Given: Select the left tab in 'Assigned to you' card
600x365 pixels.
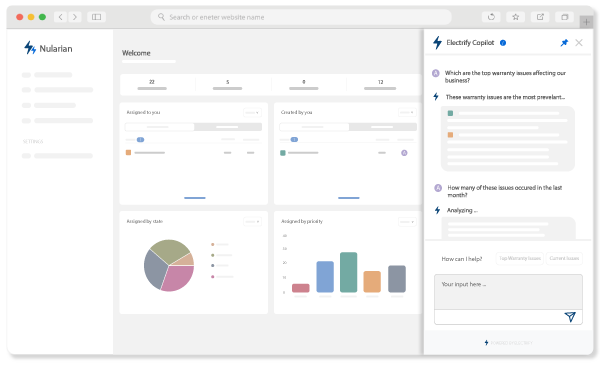Looking at the screenshot, I should [159, 127].
